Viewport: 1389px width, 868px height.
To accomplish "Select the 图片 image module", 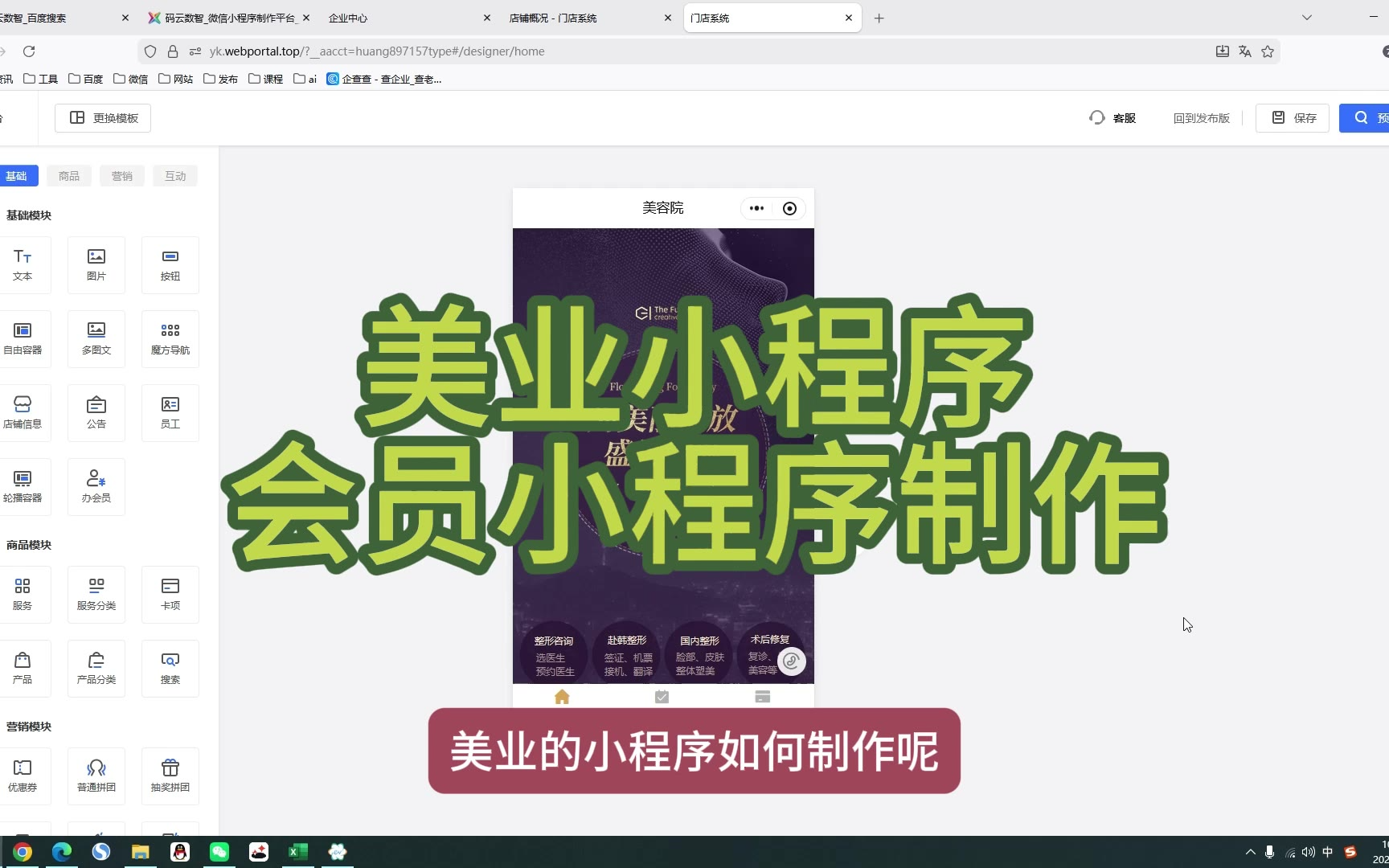I will [x=96, y=264].
